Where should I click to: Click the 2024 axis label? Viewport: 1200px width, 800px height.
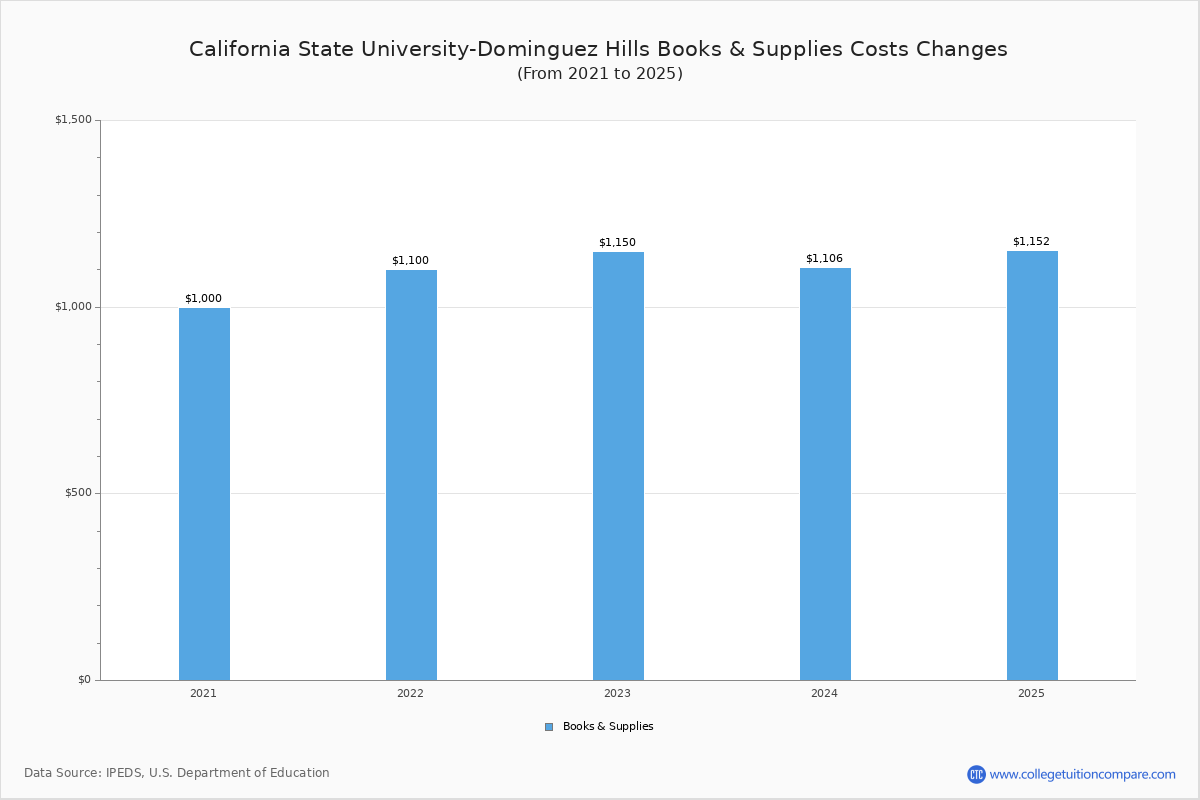point(824,693)
